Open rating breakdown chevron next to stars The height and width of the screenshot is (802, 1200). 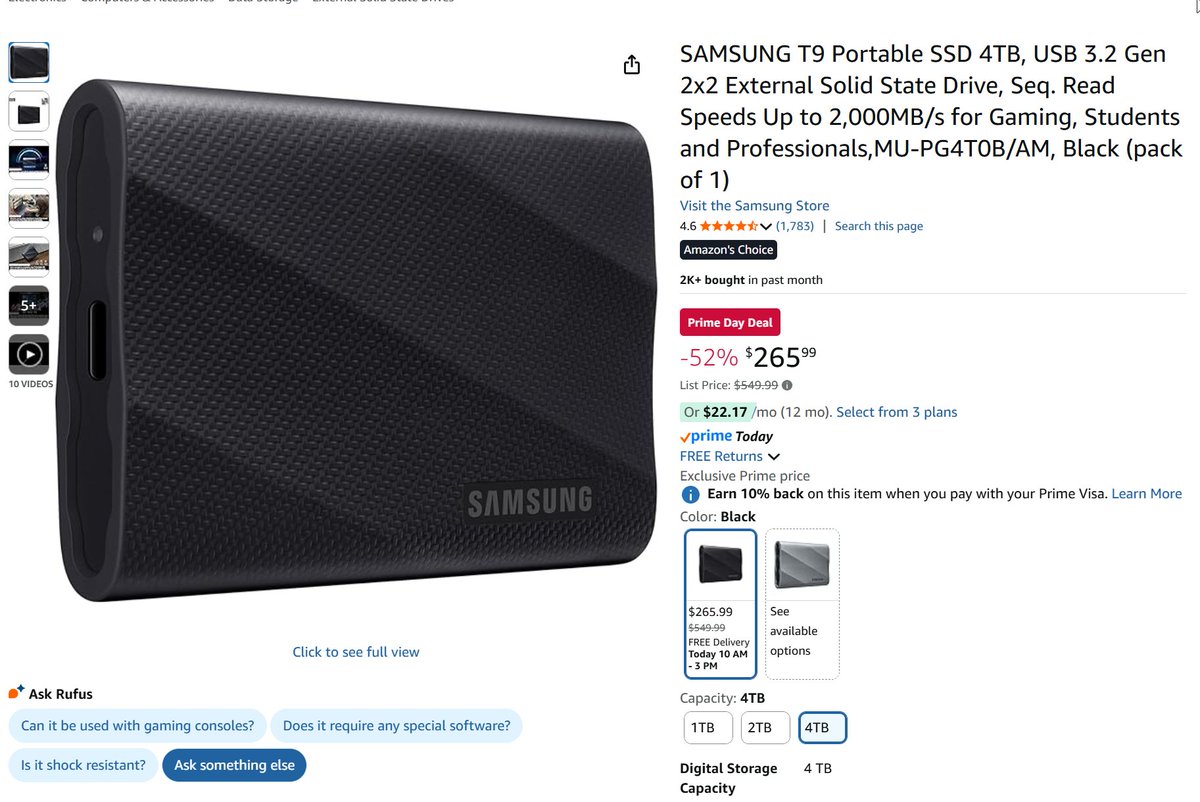766,227
